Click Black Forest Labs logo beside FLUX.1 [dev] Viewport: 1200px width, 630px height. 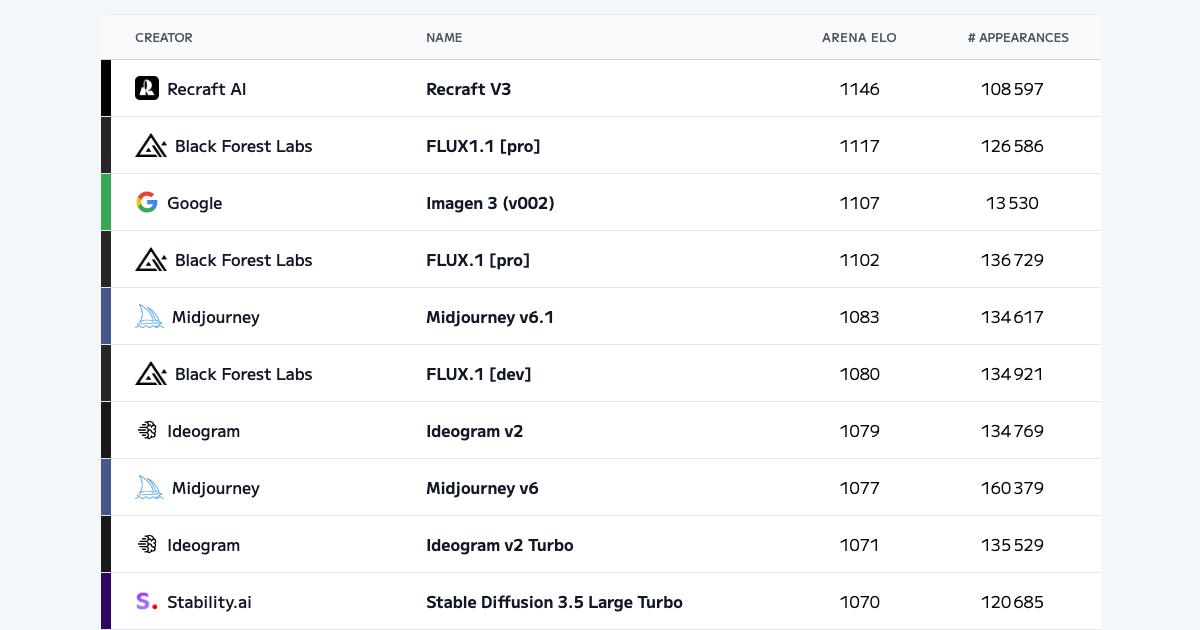151,374
